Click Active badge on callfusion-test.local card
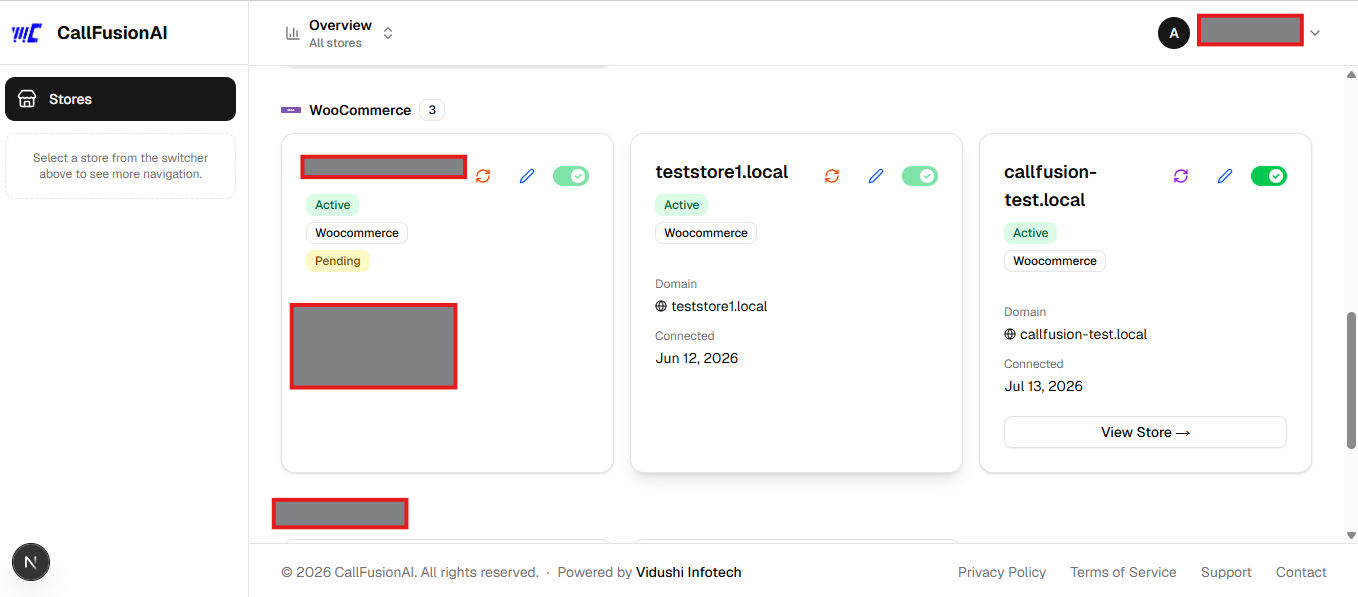 pos(1031,233)
